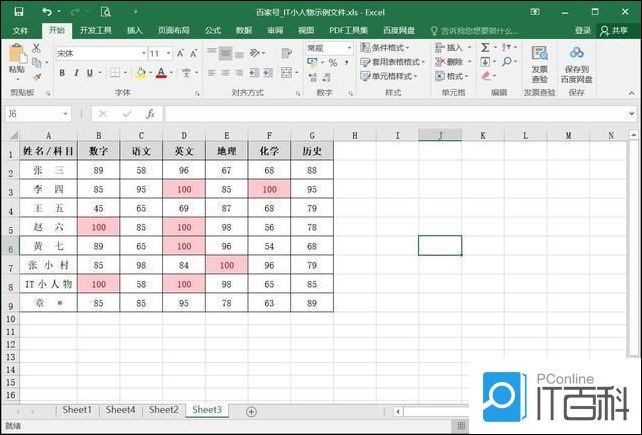
Task: Align text to the left
Action: 212,73
